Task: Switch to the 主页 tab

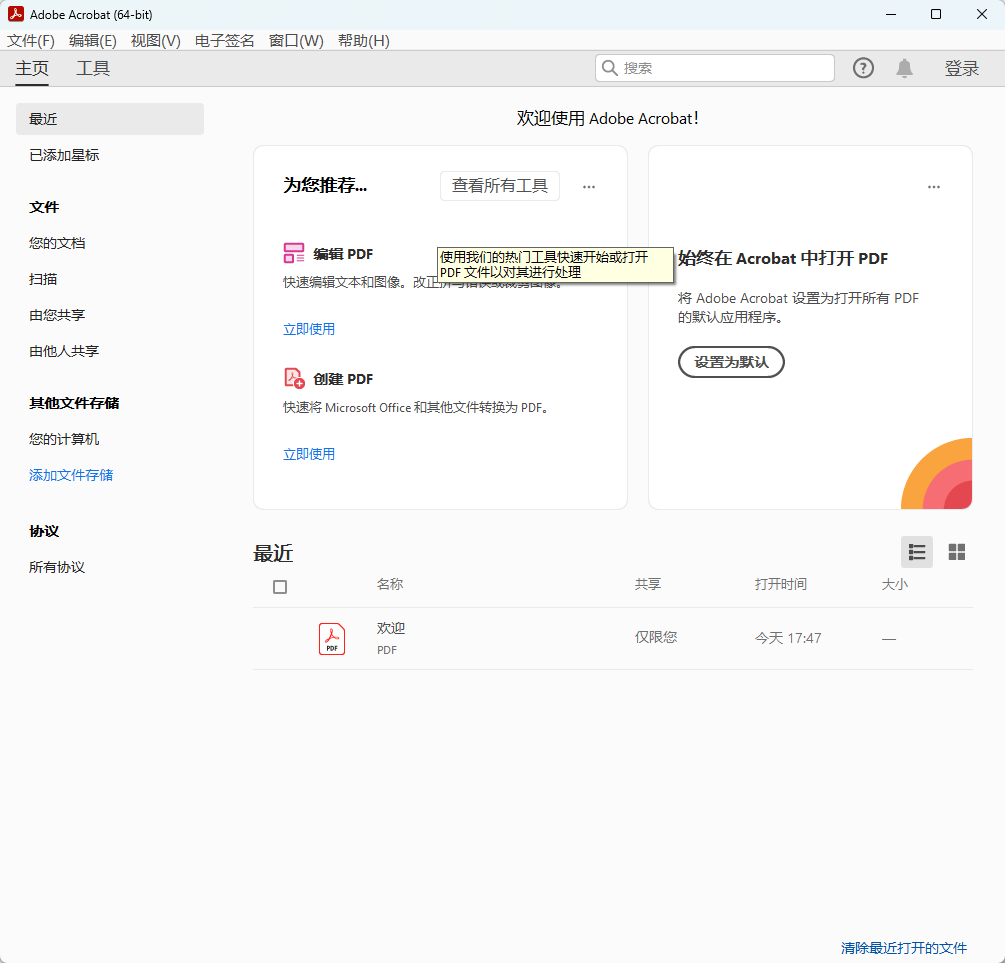Action: coord(32,68)
